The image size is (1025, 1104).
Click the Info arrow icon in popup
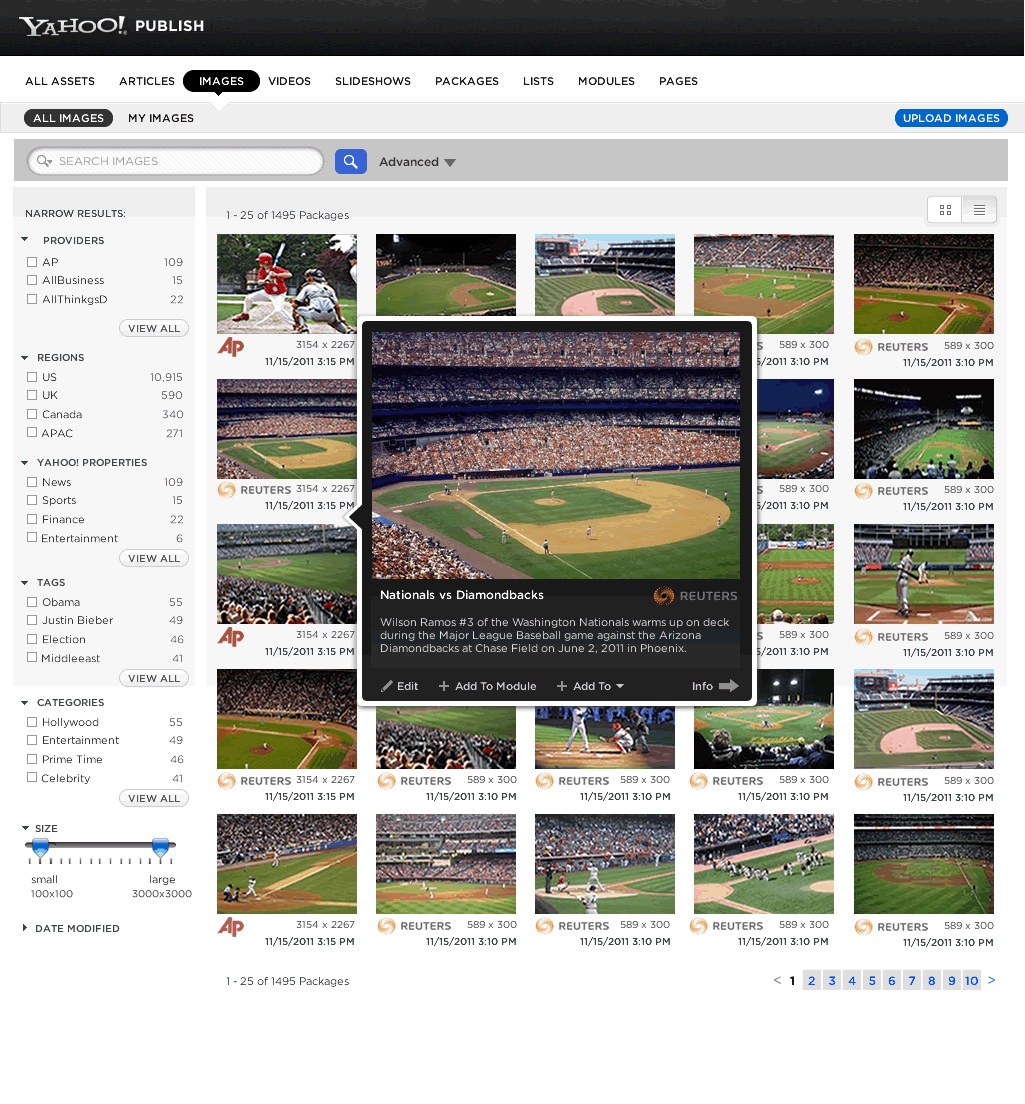point(729,686)
